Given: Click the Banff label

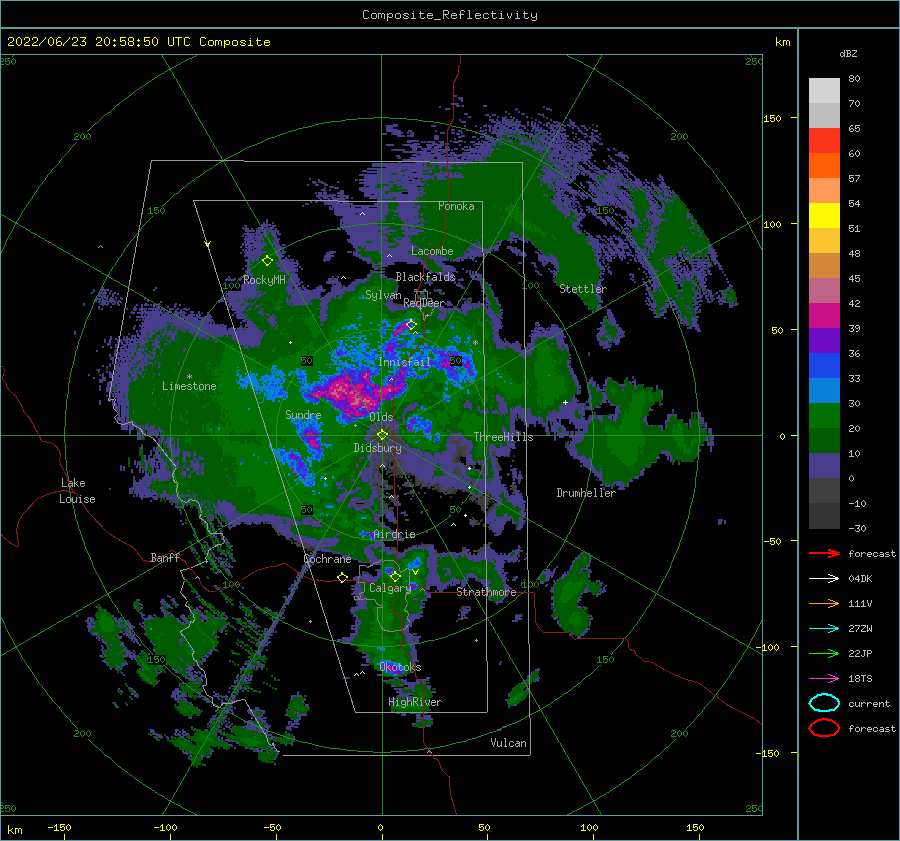Looking at the screenshot, I should (x=165, y=557).
